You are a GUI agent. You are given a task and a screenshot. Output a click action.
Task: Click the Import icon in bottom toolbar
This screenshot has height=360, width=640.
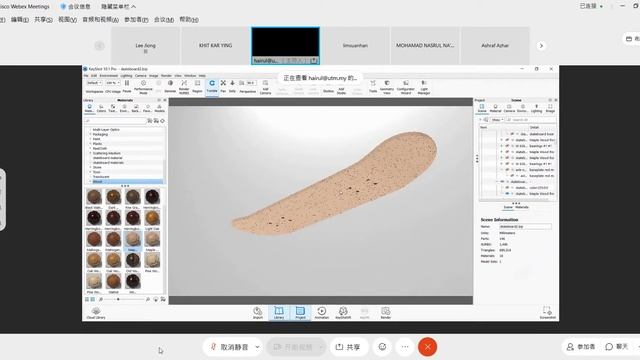(x=258, y=313)
